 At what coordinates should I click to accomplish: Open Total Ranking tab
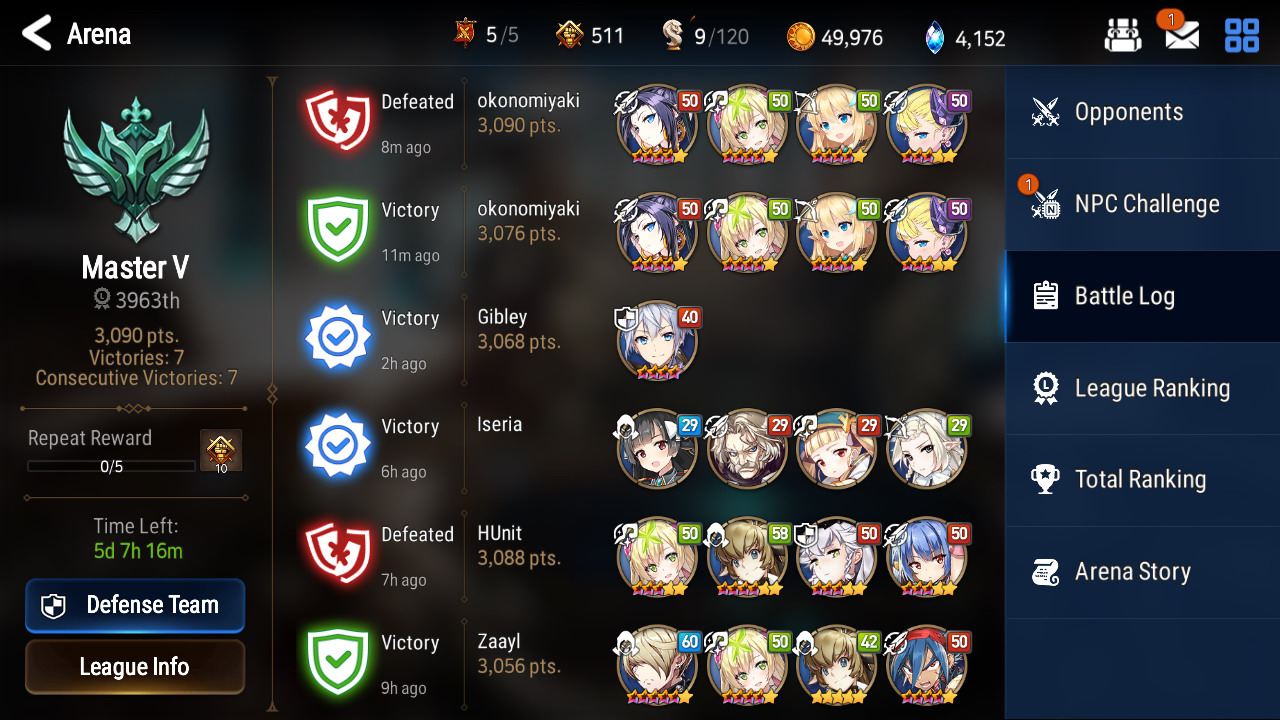1142,480
